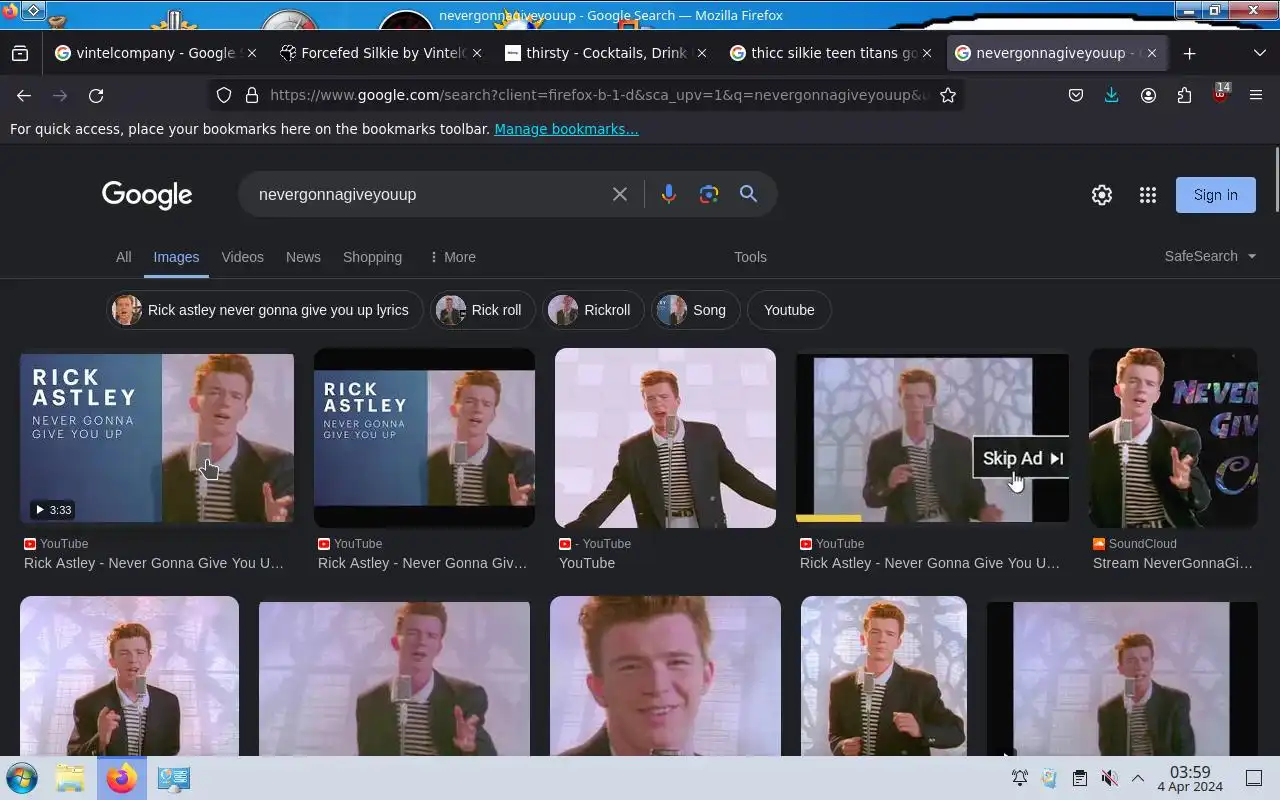Open the Rick Astley thumbnail with 3:33 duration

(x=157, y=437)
